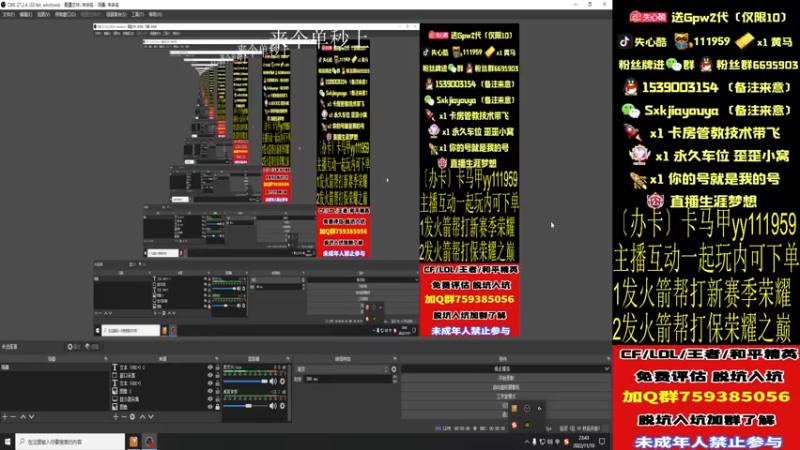800x450 pixels.
Task: Pop out the Scenes dock header icon
Action: pos(106,359)
